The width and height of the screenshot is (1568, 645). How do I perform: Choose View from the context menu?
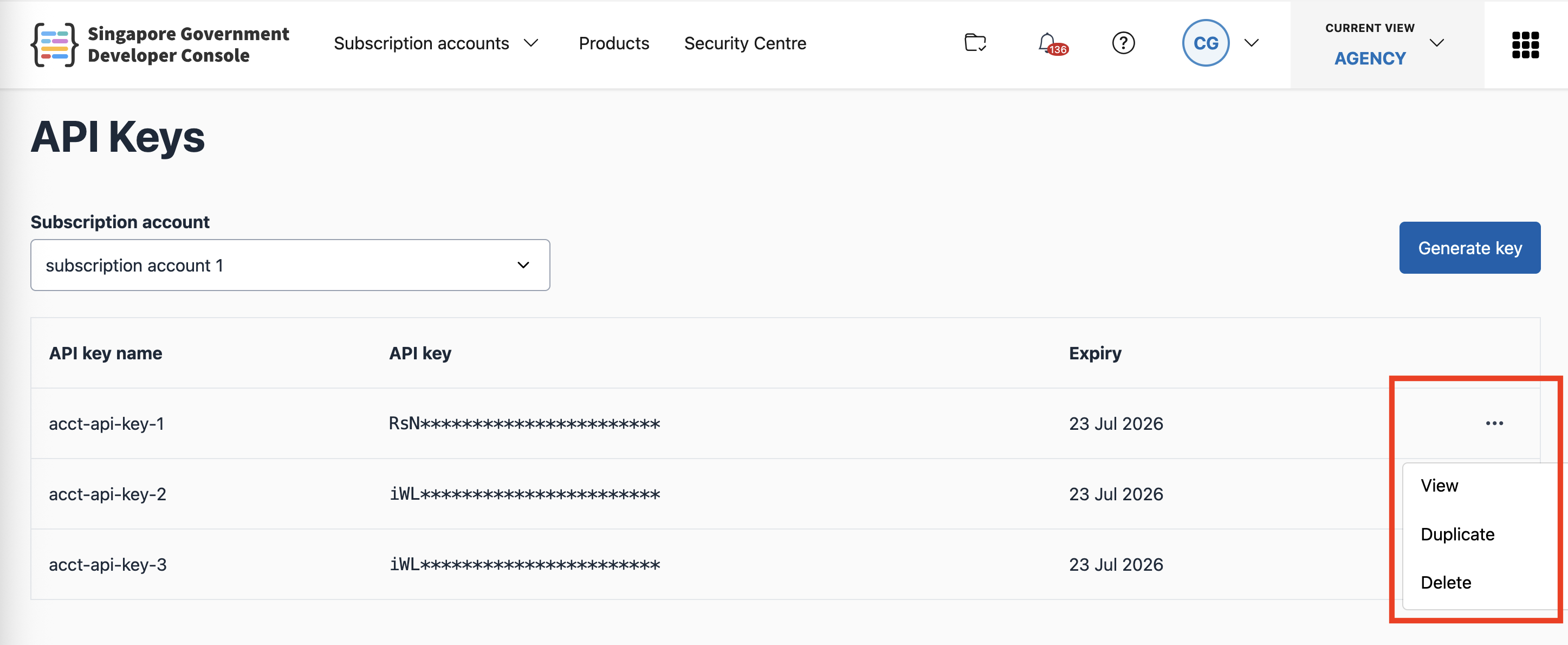pyautogui.click(x=1439, y=486)
